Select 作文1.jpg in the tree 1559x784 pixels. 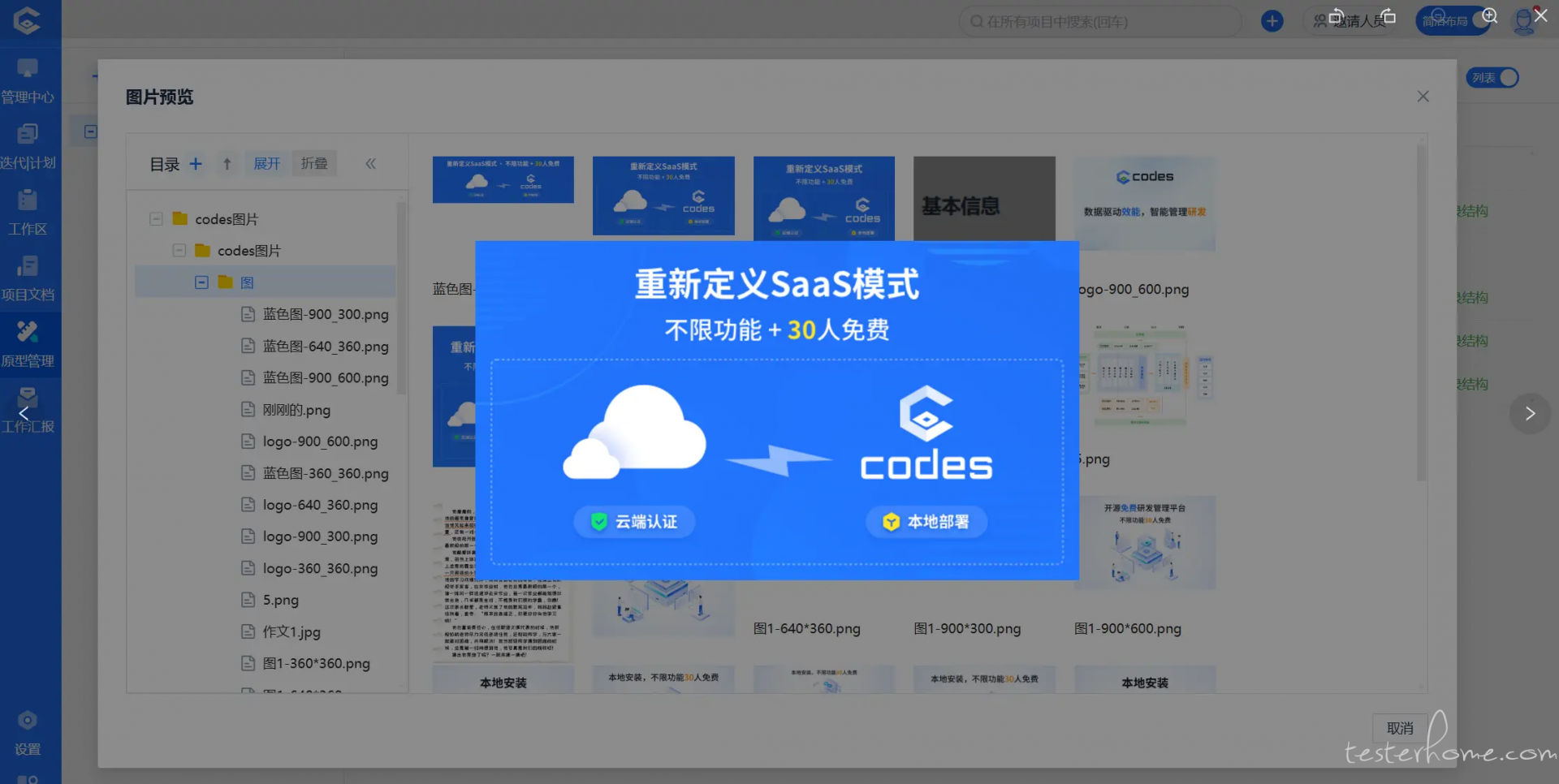click(292, 631)
